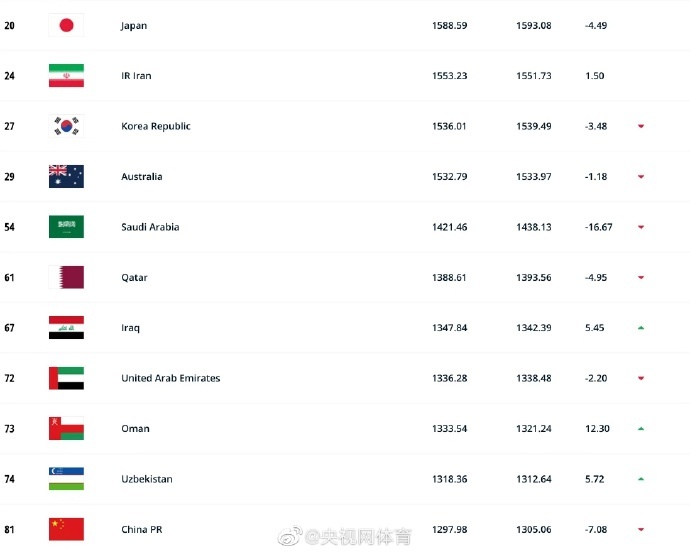Open the Uzbekistan team name link
The image size is (690, 553).
coord(146,479)
